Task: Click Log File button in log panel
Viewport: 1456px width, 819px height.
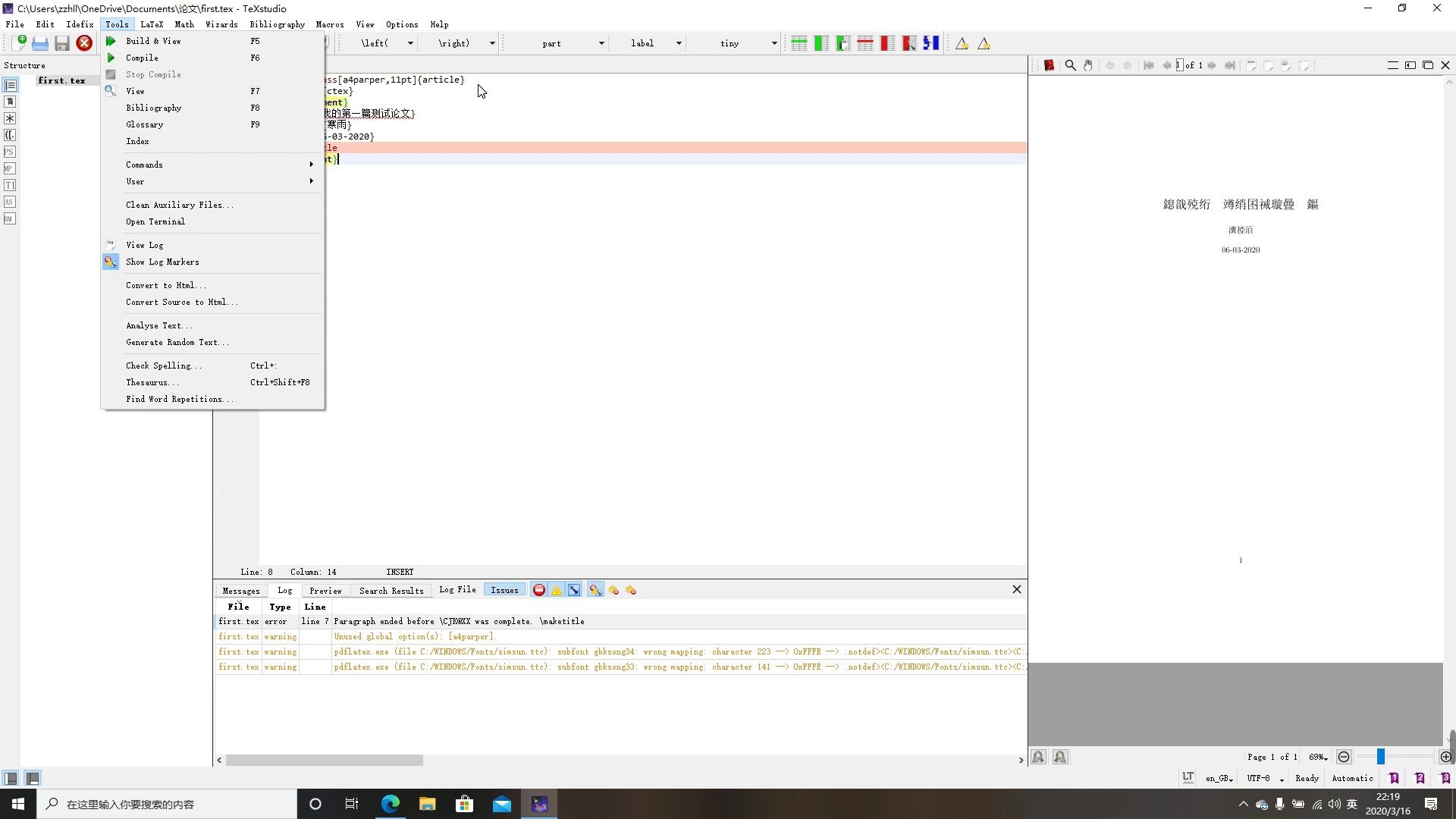Action: pos(457,590)
